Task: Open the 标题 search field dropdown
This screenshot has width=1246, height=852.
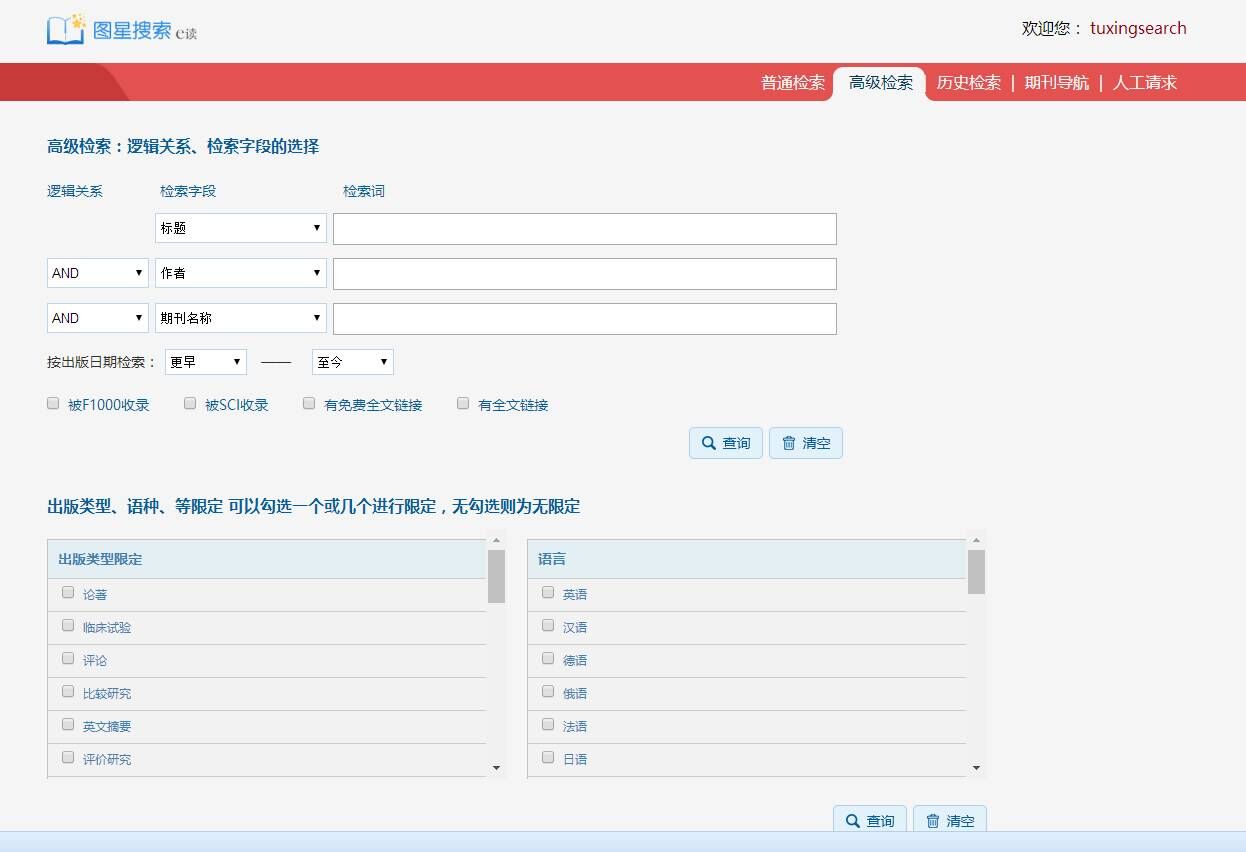Action: tap(240, 228)
